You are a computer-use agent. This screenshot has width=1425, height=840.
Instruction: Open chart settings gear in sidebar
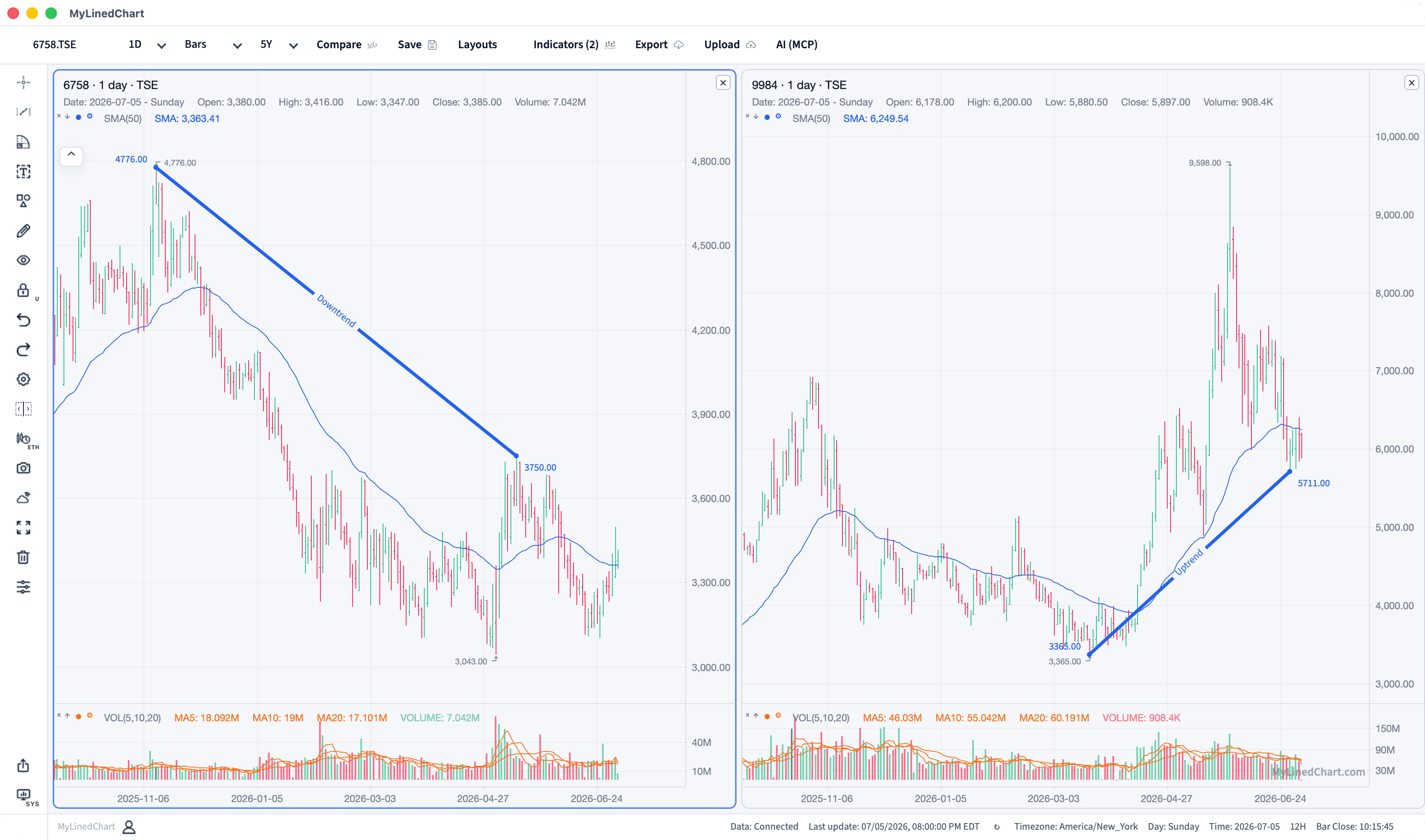[x=23, y=379]
